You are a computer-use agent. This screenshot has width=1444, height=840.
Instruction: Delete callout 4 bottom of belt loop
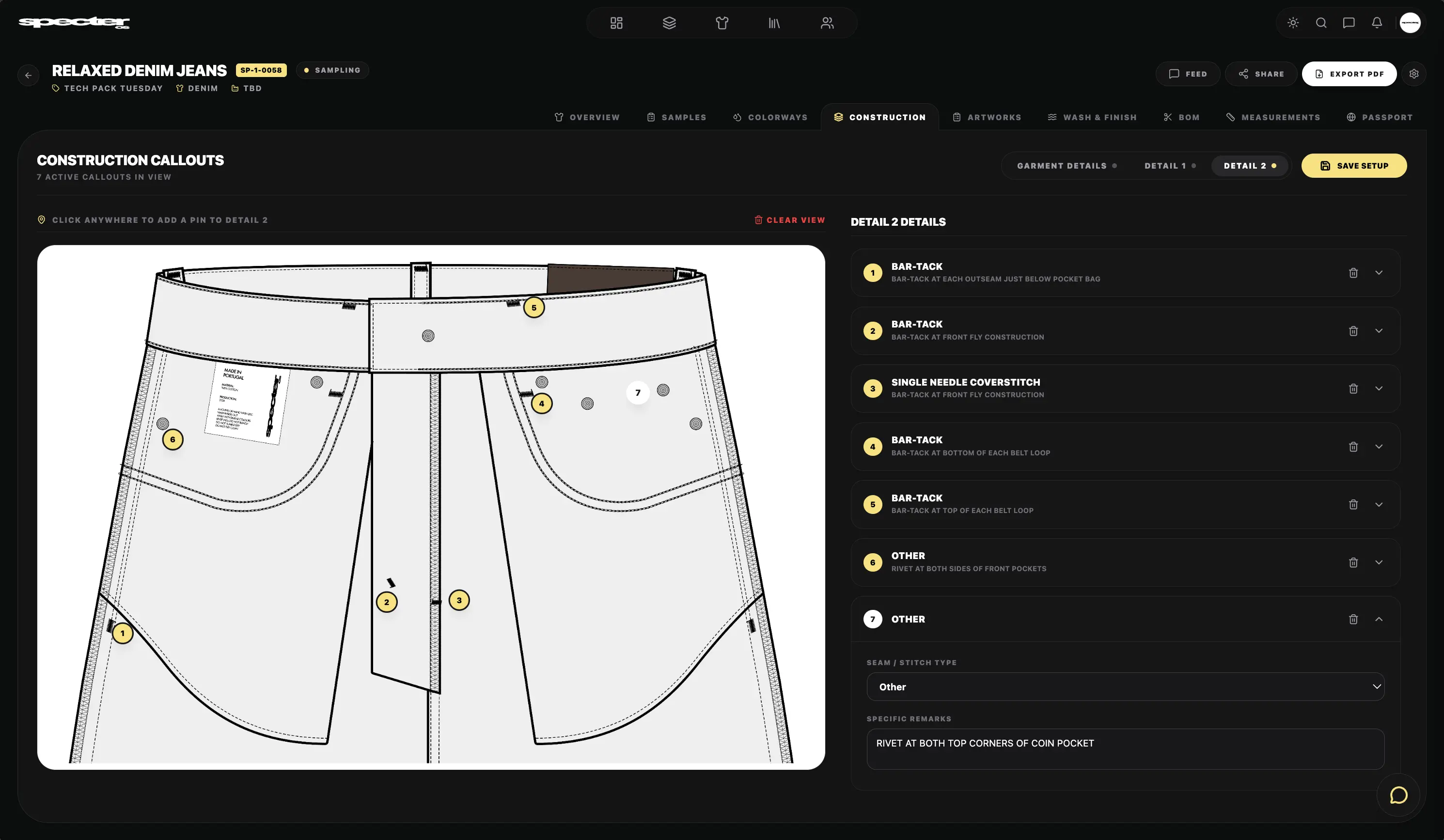click(x=1353, y=446)
